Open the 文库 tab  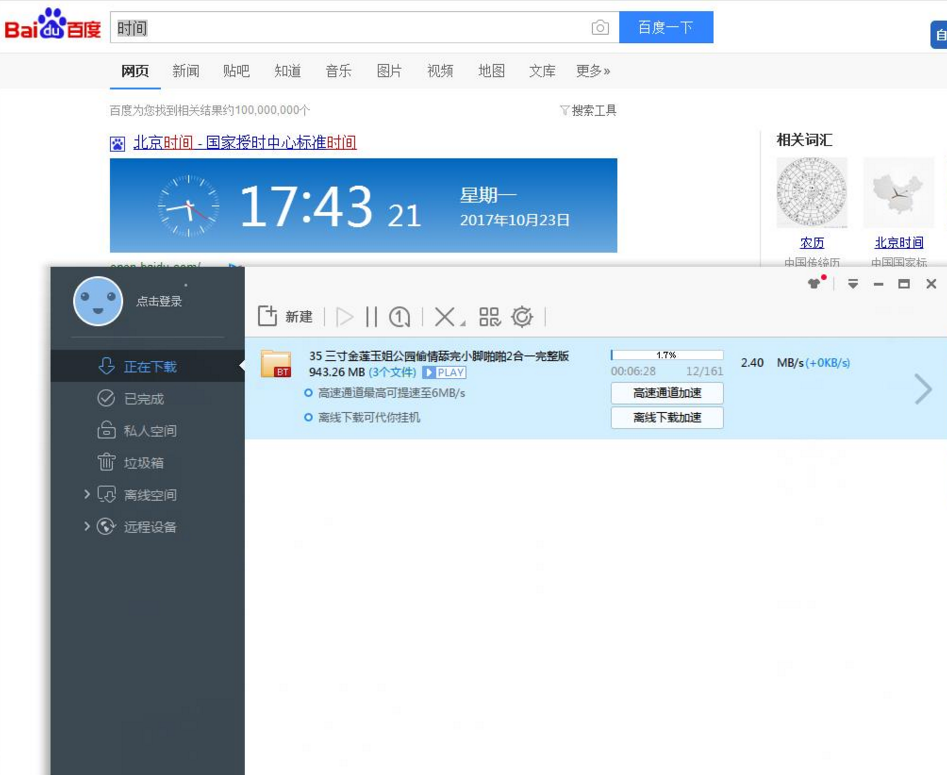(x=542, y=71)
